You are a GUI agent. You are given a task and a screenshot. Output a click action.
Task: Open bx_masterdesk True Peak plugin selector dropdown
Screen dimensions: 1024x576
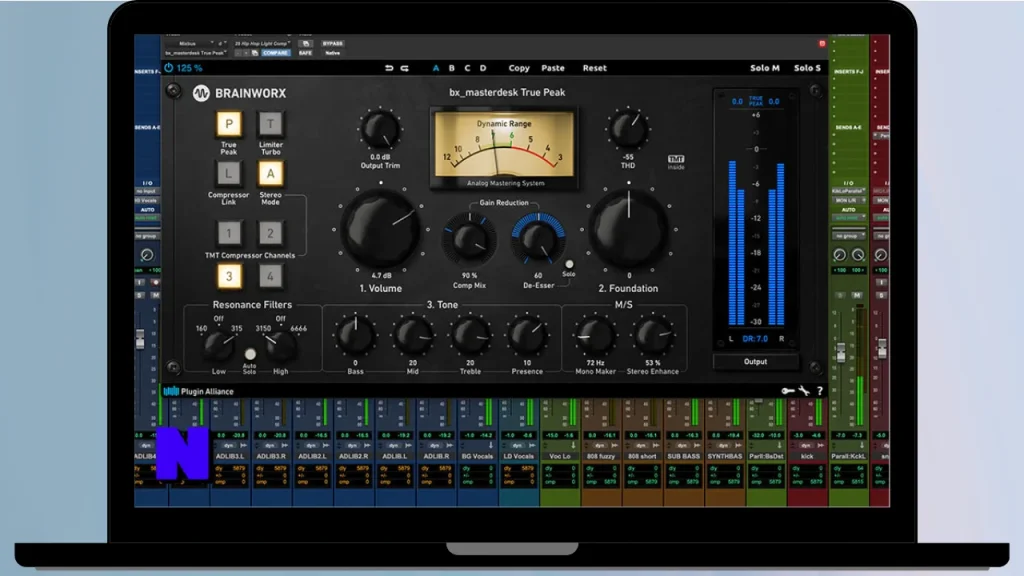[x=196, y=53]
